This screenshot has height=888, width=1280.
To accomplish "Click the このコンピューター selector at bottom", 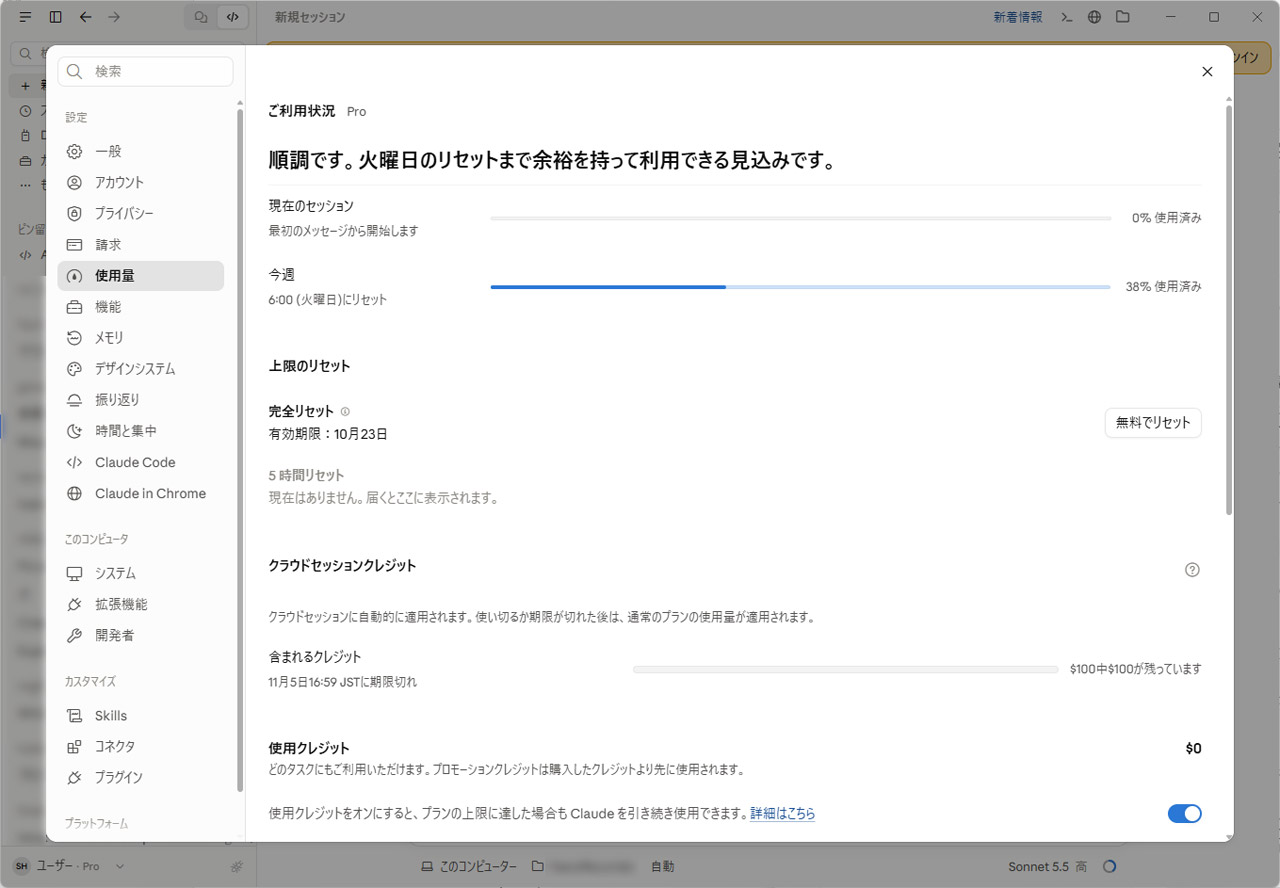I will [469, 866].
